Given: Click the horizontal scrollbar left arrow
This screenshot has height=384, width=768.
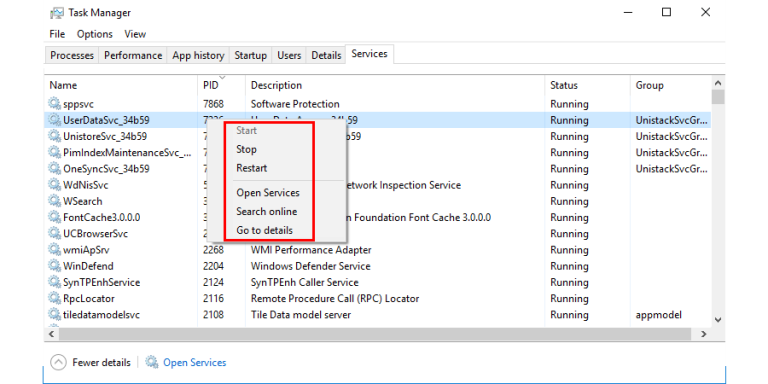Looking at the screenshot, I should (51, 334).
